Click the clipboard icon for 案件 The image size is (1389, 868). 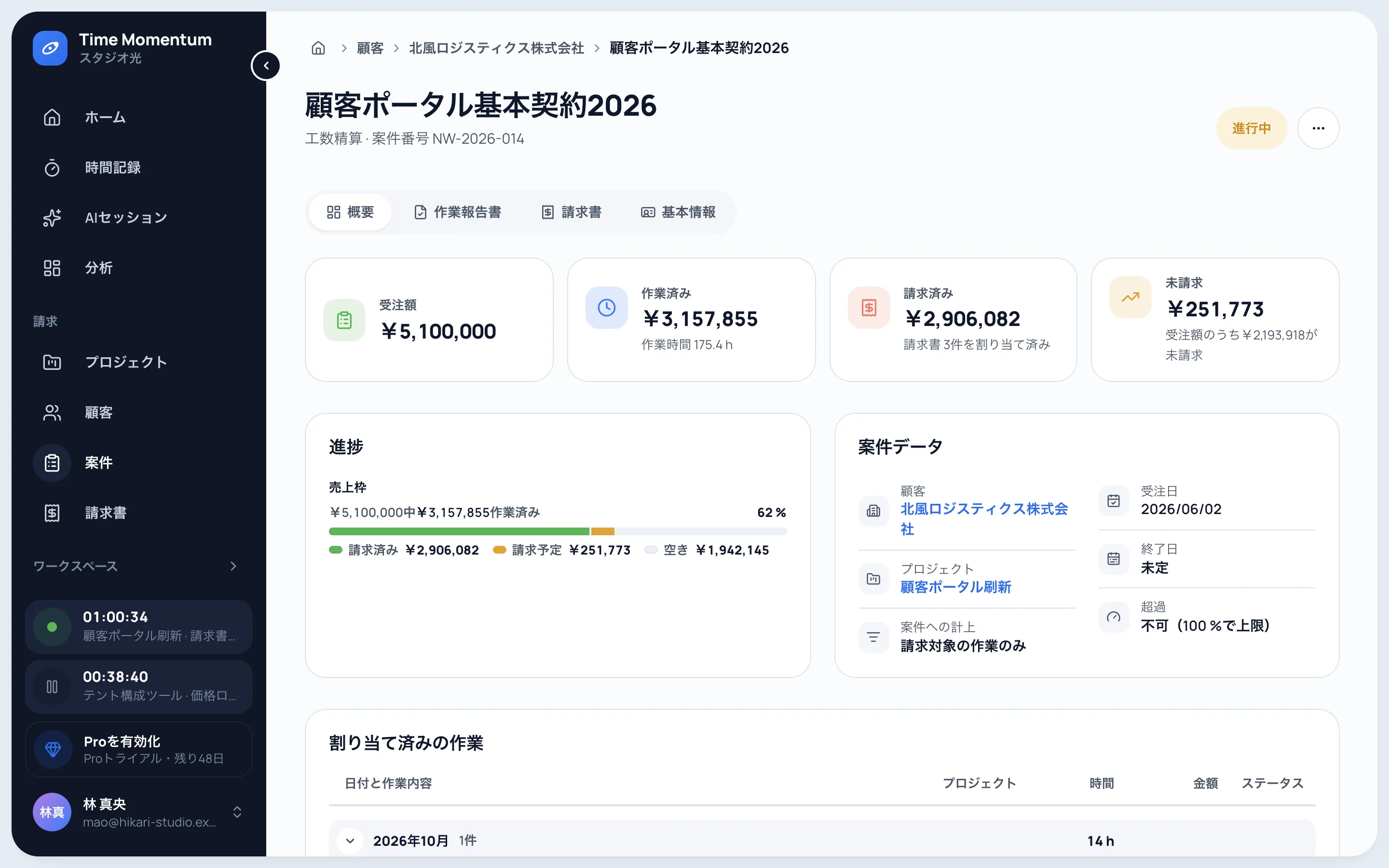click(x=52, y=463)
